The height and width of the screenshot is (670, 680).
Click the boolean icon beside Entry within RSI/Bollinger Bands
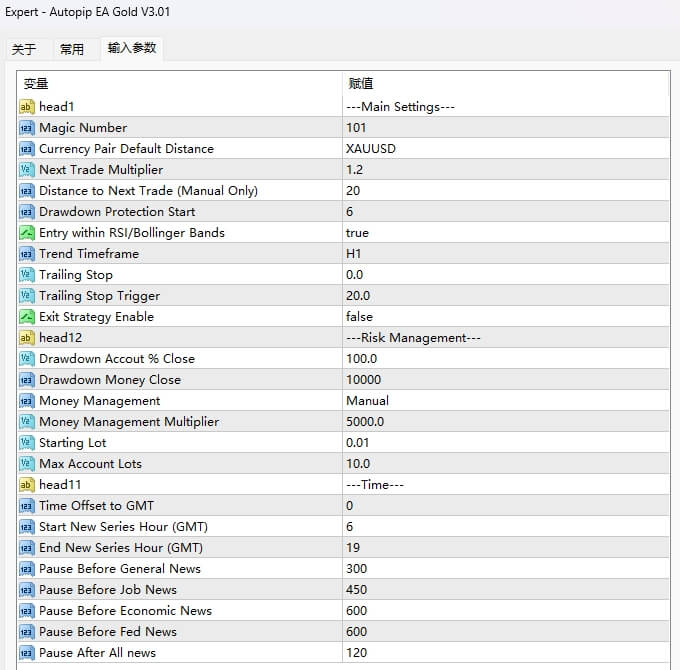27,233
